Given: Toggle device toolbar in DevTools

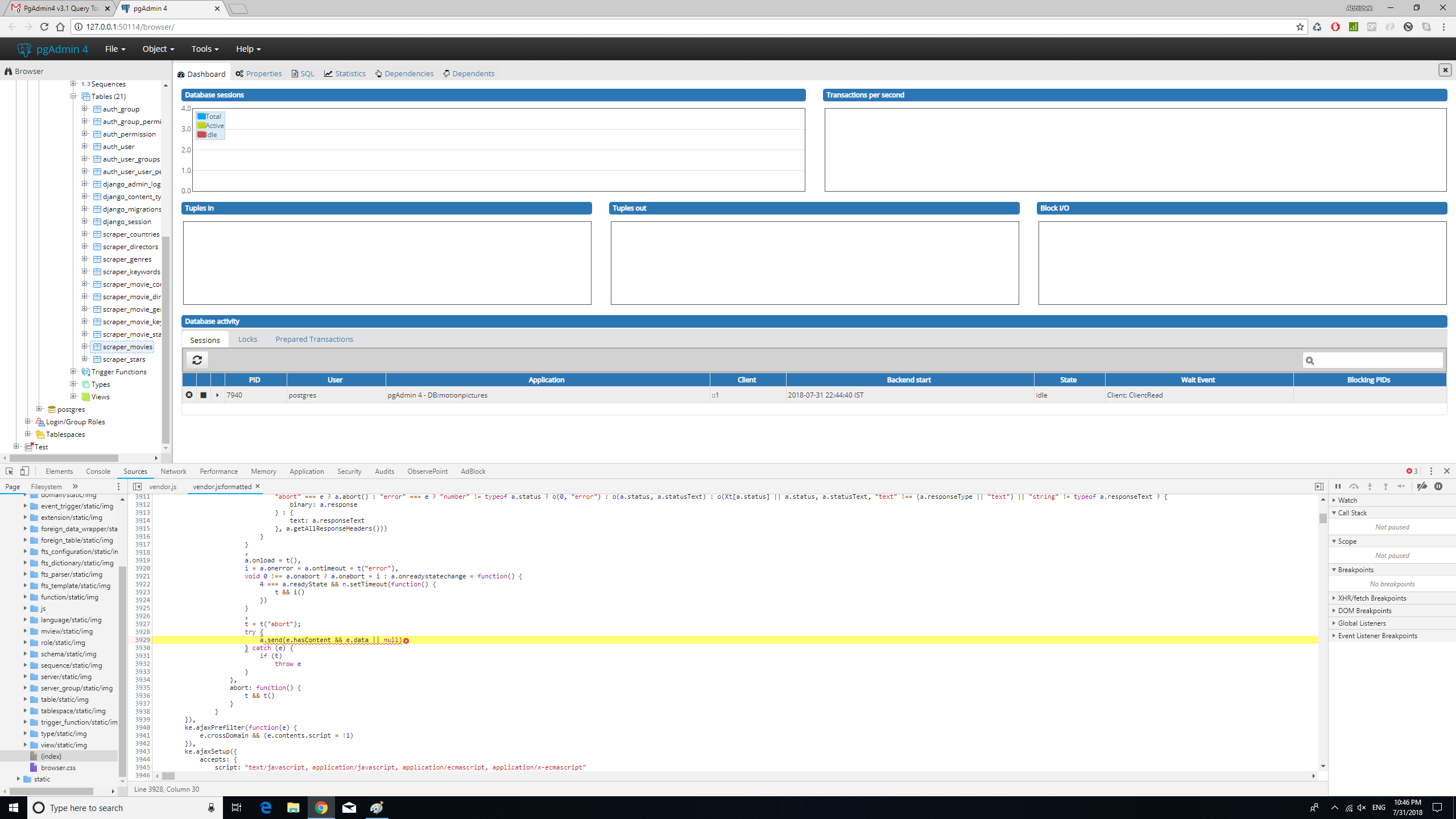Looking at the screenshot, I should coord(24,471).
